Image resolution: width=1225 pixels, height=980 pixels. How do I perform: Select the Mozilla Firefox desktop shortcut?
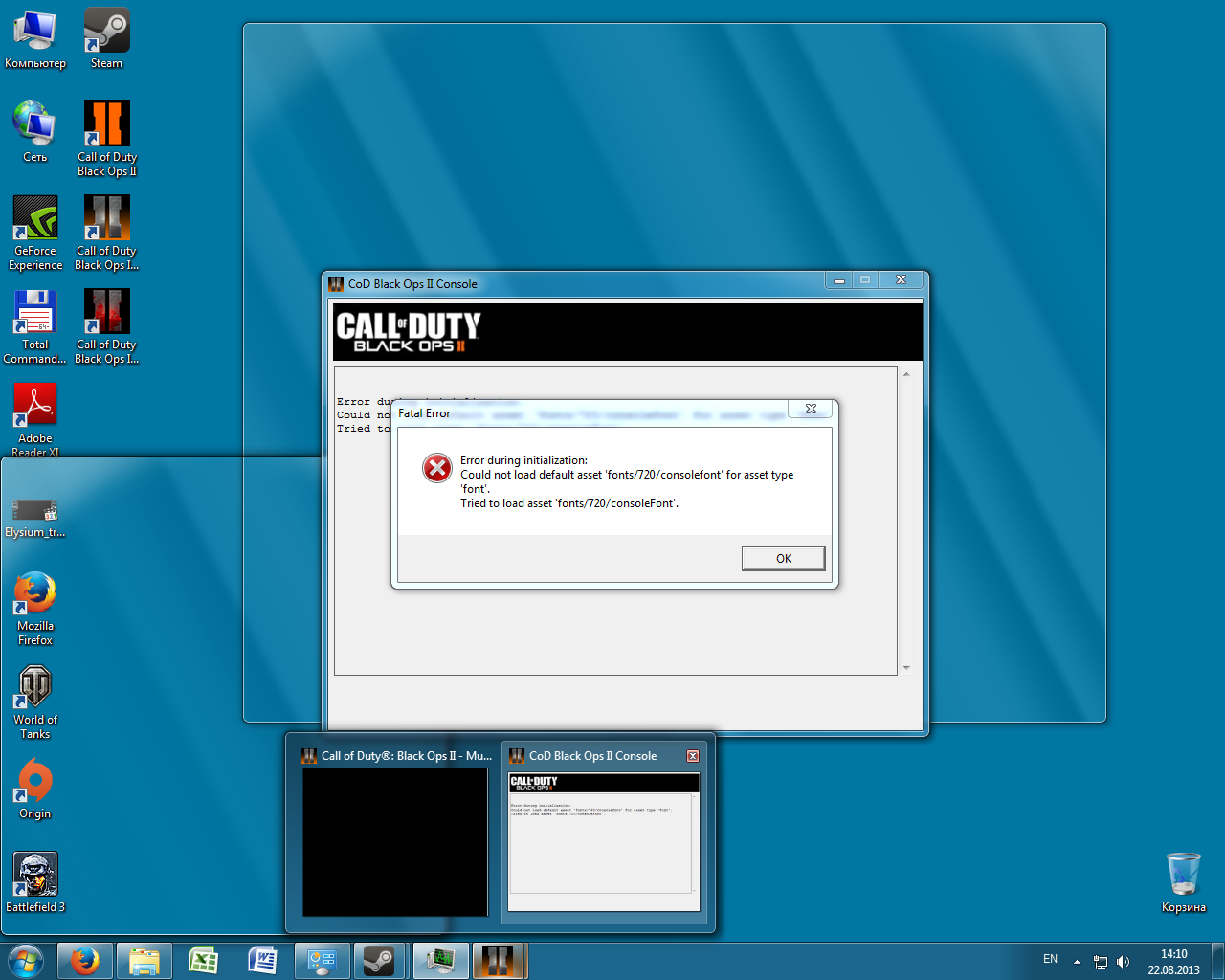click(x=35, y=609)
